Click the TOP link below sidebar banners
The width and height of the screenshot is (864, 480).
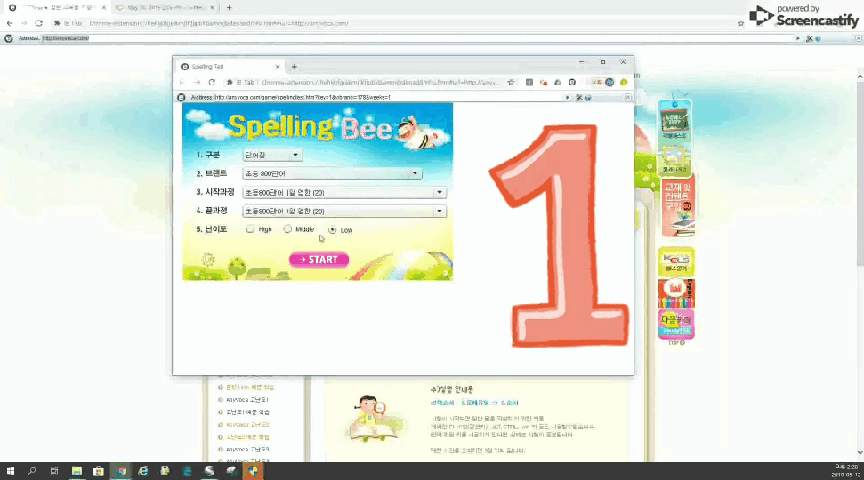pyautogui.click(x=676, y=343)
